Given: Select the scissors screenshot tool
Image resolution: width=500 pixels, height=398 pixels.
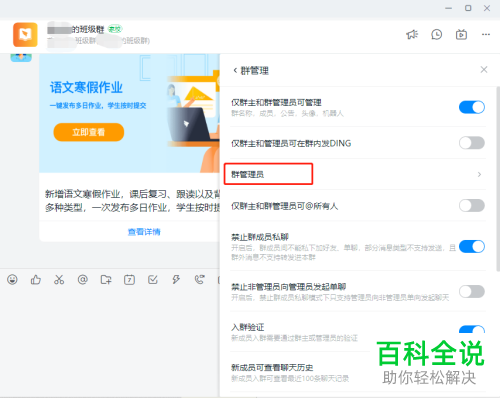Looking at the screenshot, I should tap(59, 279).
